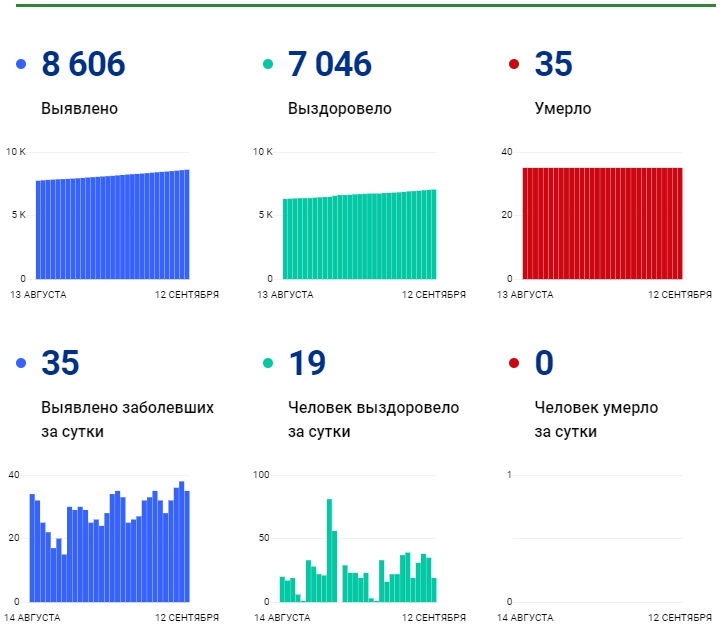Click 12 СЕНТЯБРЯ under the Выявлено chart
727x633 pixels.
coord(187,295)
